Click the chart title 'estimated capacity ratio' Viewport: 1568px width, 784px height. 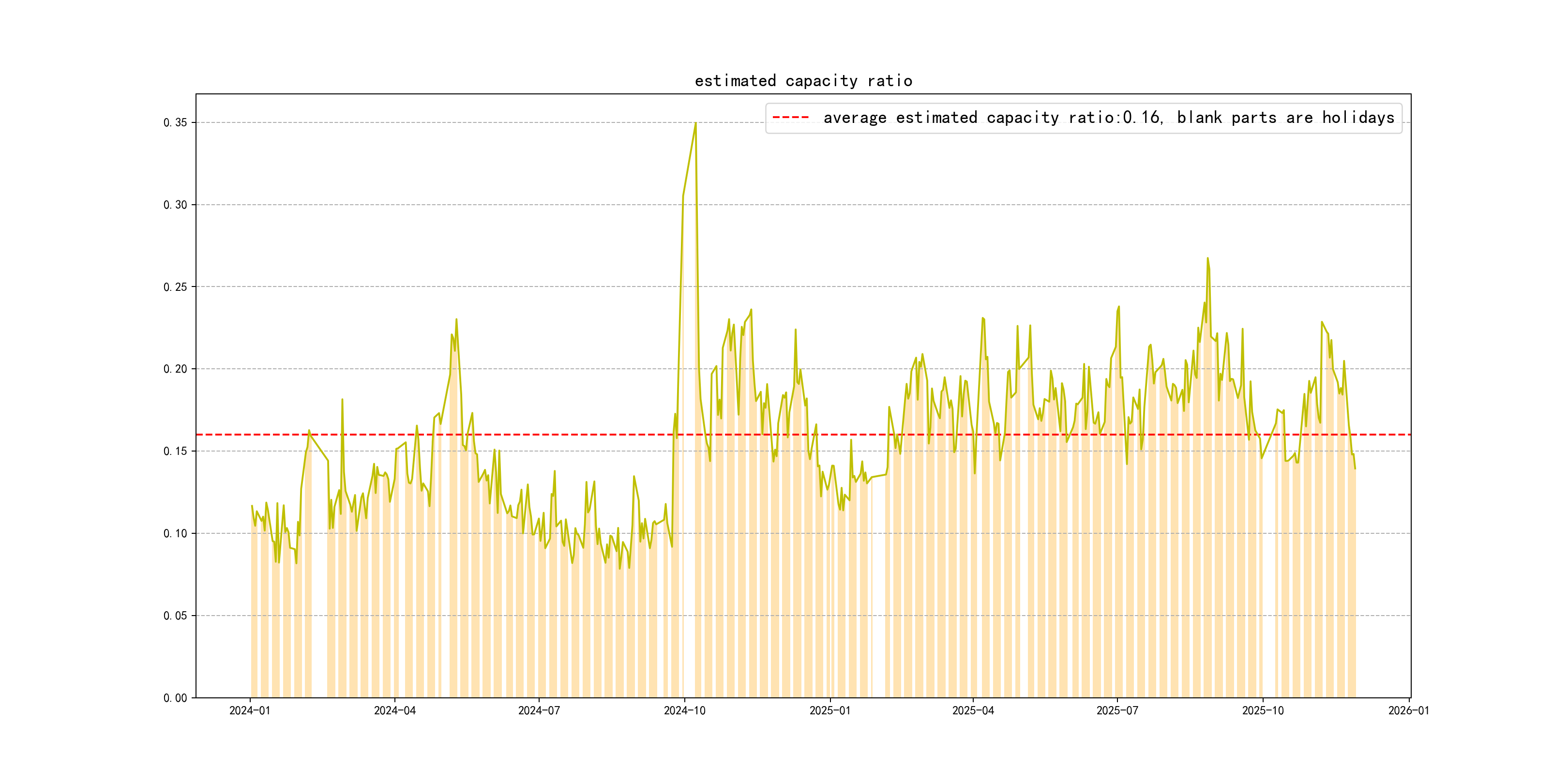(x=803, y=81)
